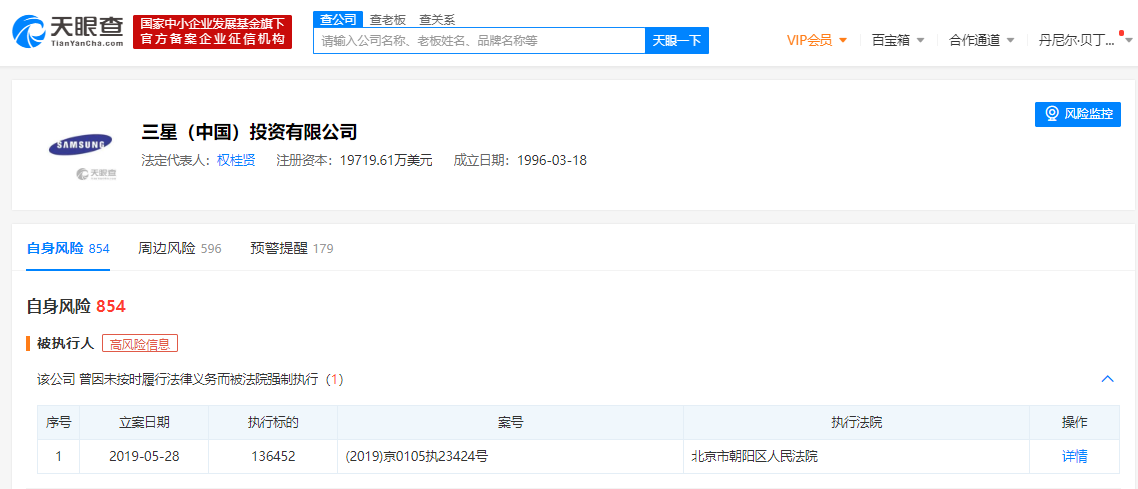
Task: Click the Samsung company logo
Action: coord(81,144)
